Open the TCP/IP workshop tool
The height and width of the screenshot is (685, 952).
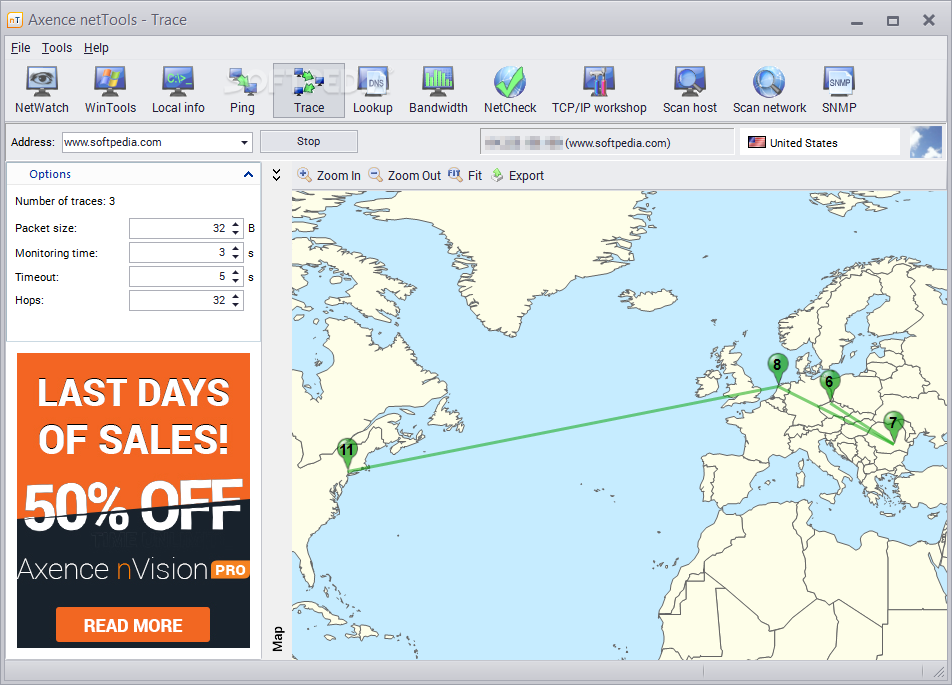(x=599, y=90)
